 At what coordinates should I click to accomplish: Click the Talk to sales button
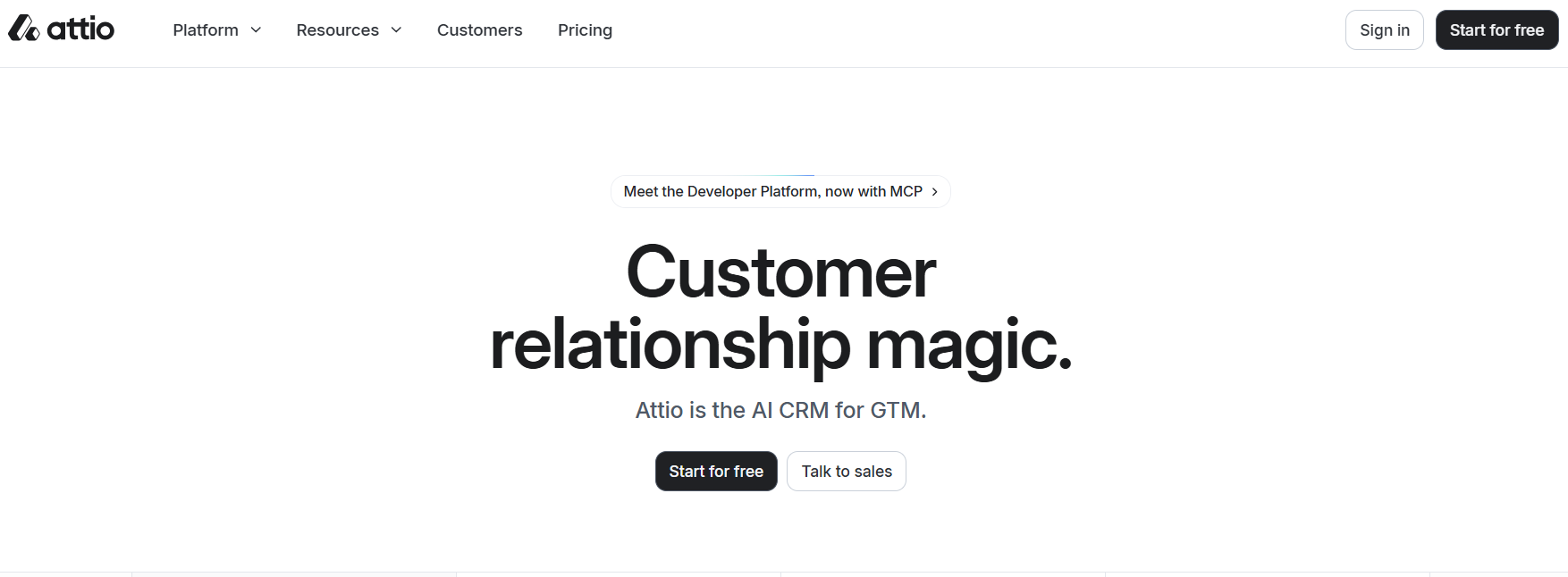(x=847, y=471)
